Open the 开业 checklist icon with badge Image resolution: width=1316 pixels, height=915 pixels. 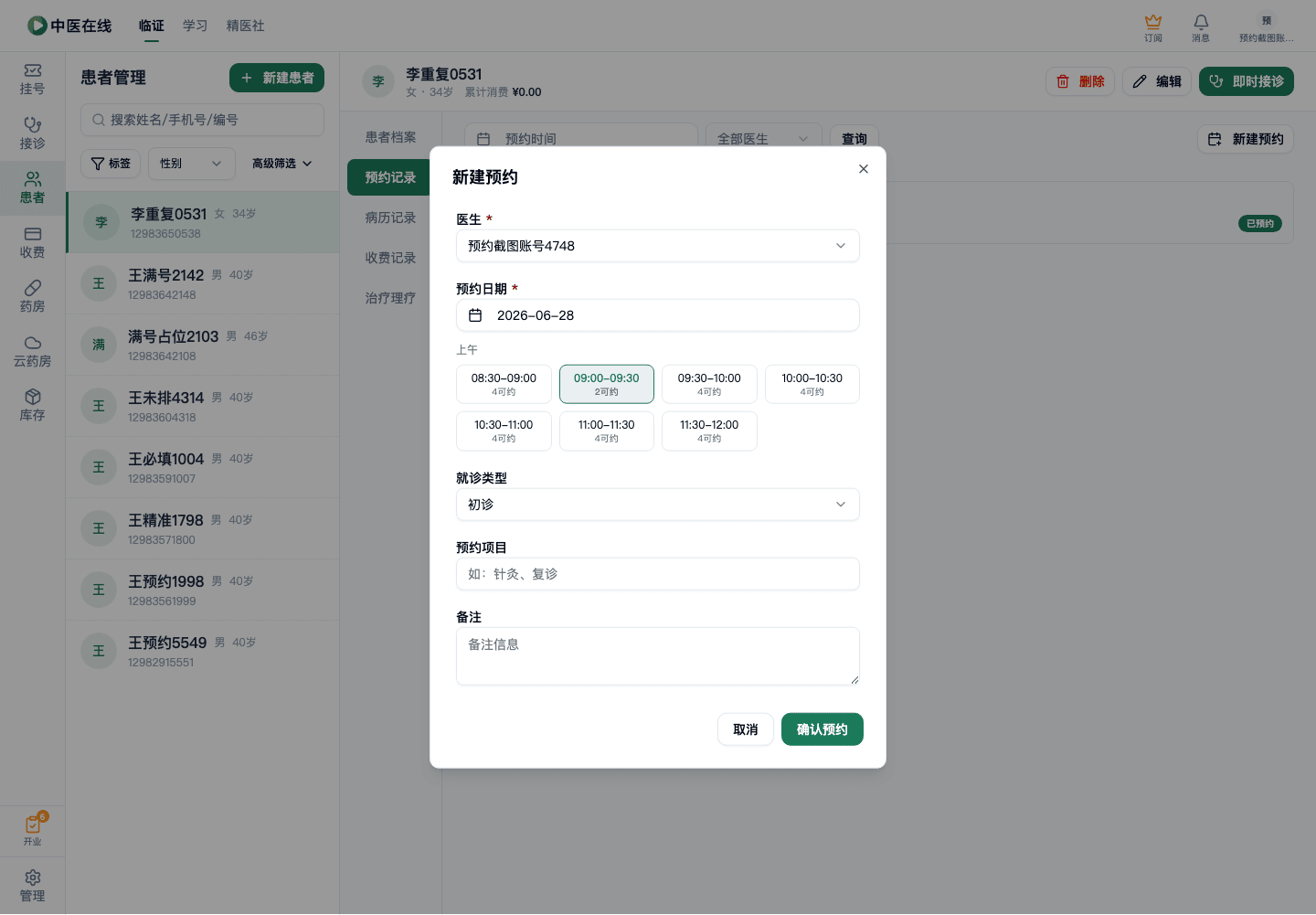[x=32, y=830]
